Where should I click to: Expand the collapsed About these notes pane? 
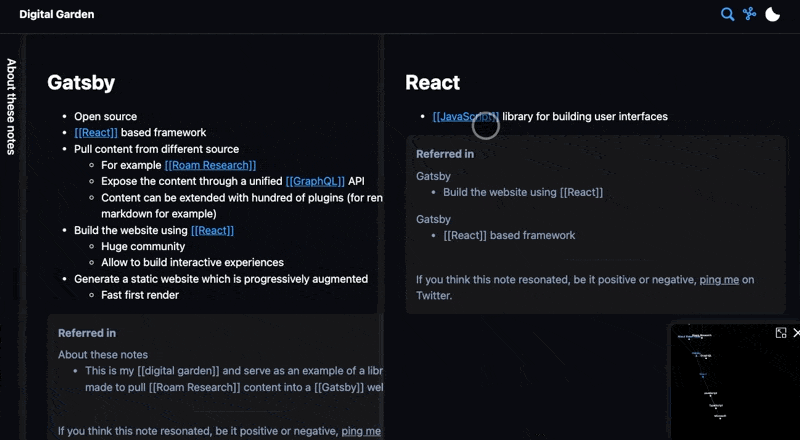12,105
